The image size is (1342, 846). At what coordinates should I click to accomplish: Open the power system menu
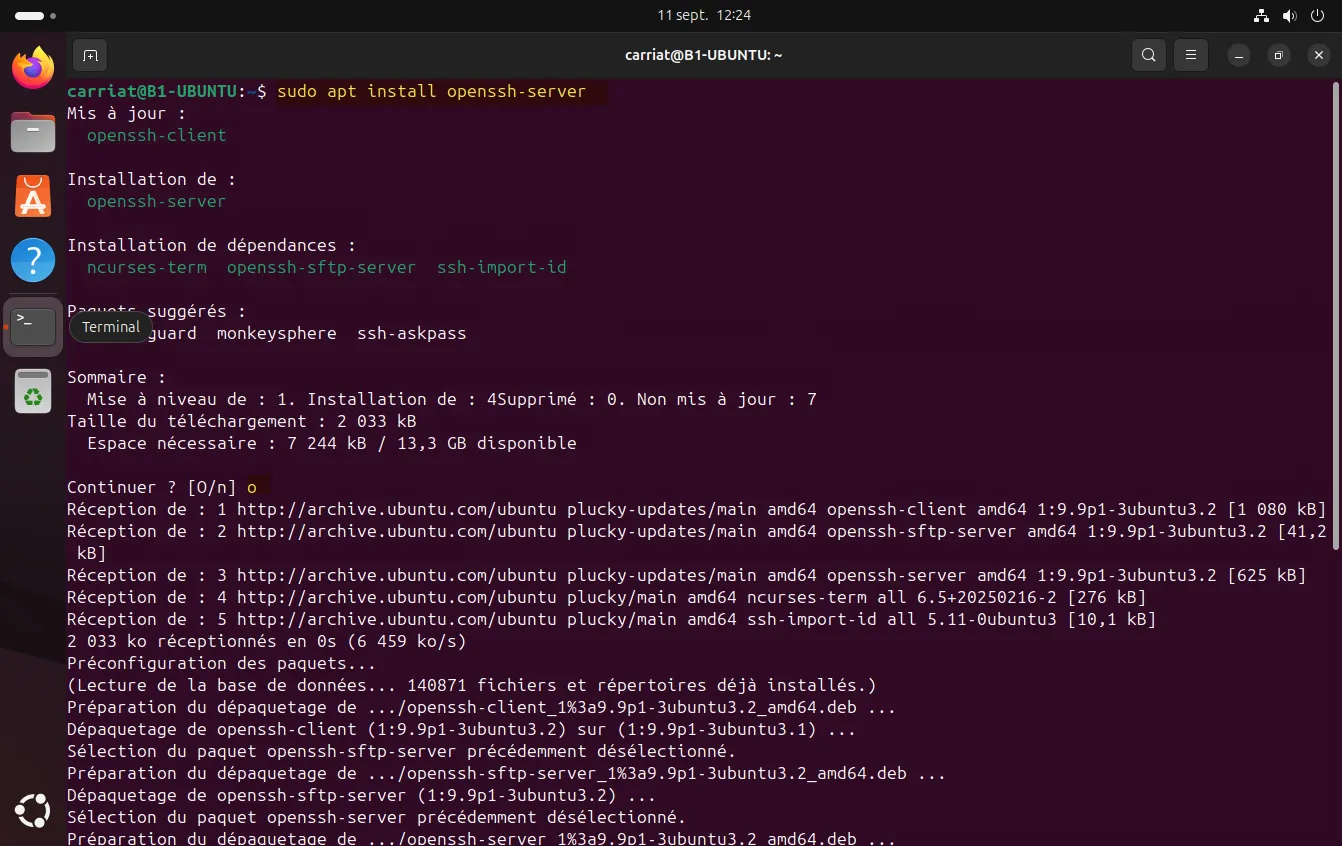[x=1316, y=16]
